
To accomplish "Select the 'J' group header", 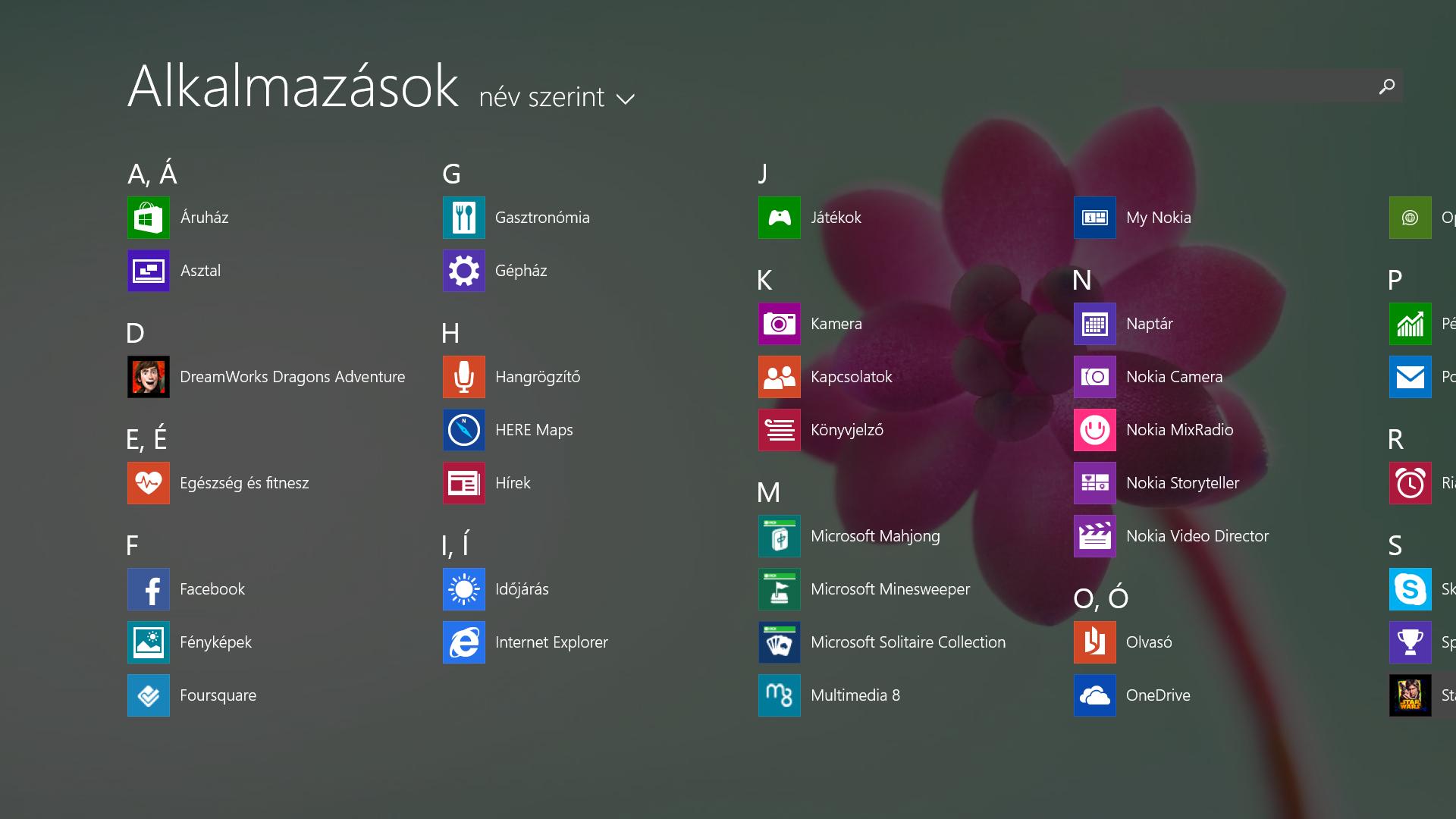I will pyautogui.click(x=763, y=174).
